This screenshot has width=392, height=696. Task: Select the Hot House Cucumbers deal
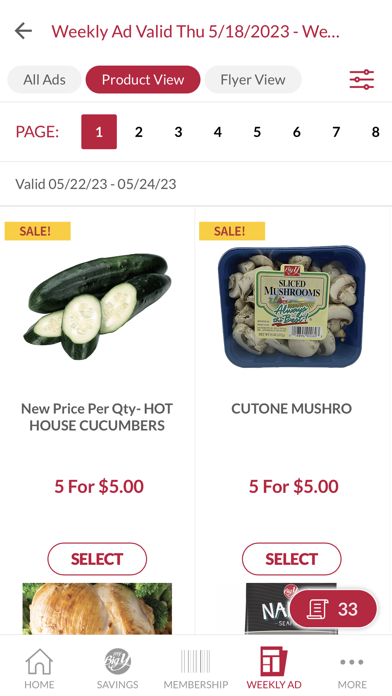coord(97,559)
